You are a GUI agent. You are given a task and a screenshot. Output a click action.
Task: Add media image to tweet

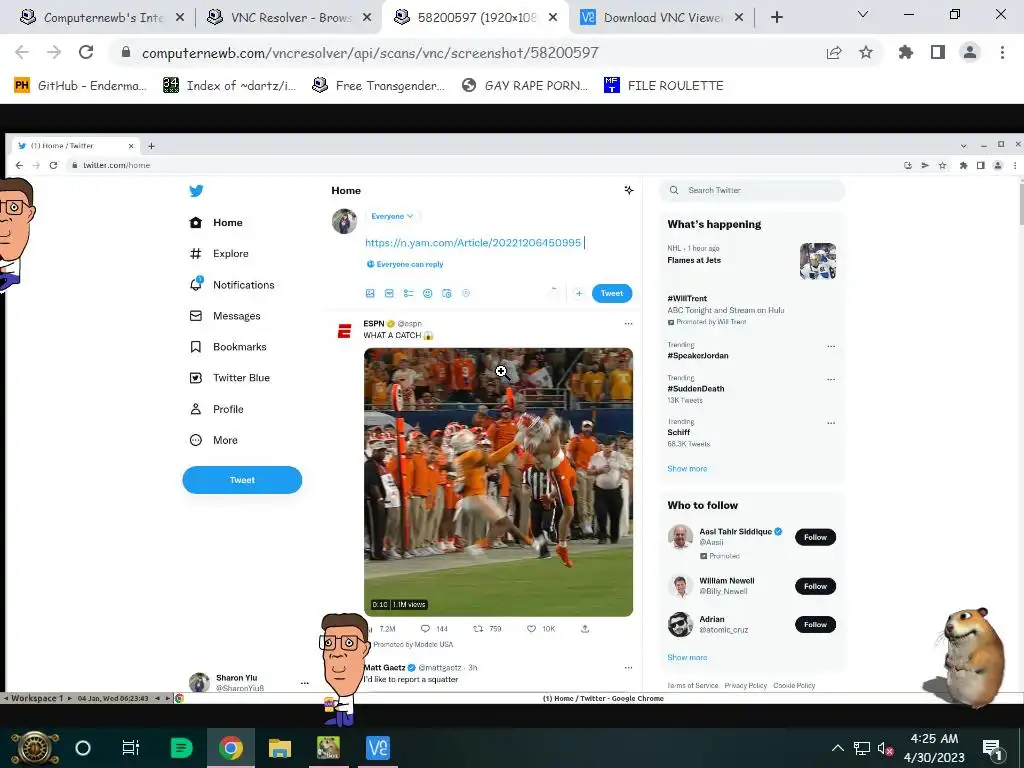[370, 293]
